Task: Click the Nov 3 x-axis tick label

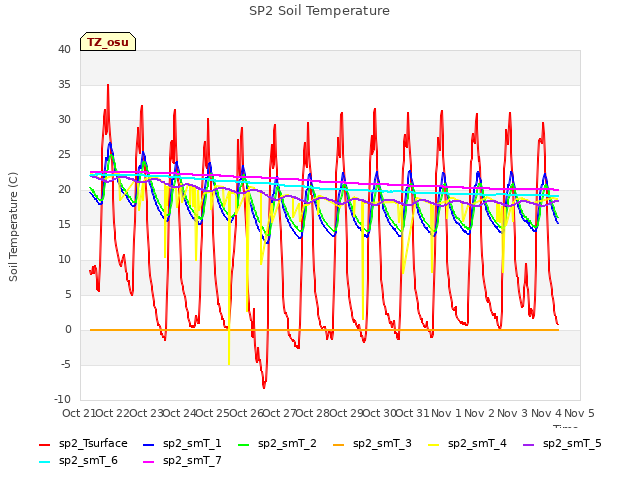Action: [513, 413]
